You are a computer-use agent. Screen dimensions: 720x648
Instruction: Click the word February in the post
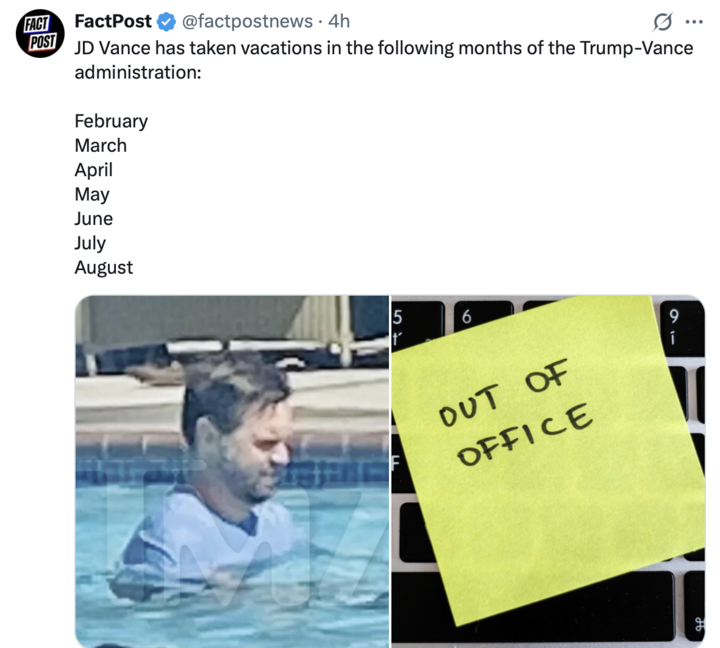111,121
